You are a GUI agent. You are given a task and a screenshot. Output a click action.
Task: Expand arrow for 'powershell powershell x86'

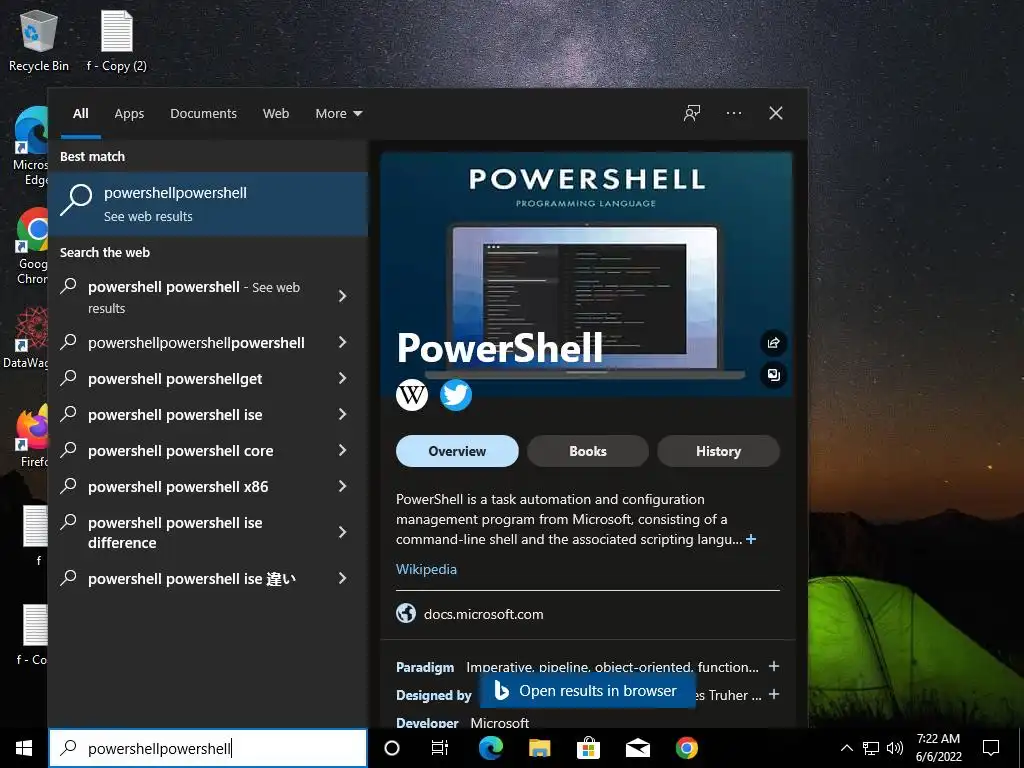point(342,486)
